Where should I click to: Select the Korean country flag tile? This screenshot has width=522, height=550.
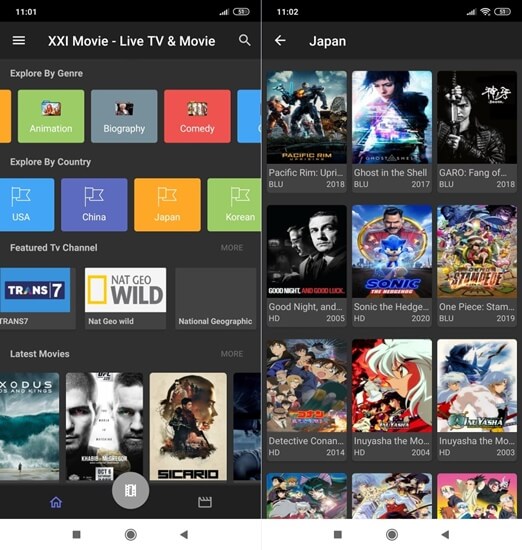234,205
